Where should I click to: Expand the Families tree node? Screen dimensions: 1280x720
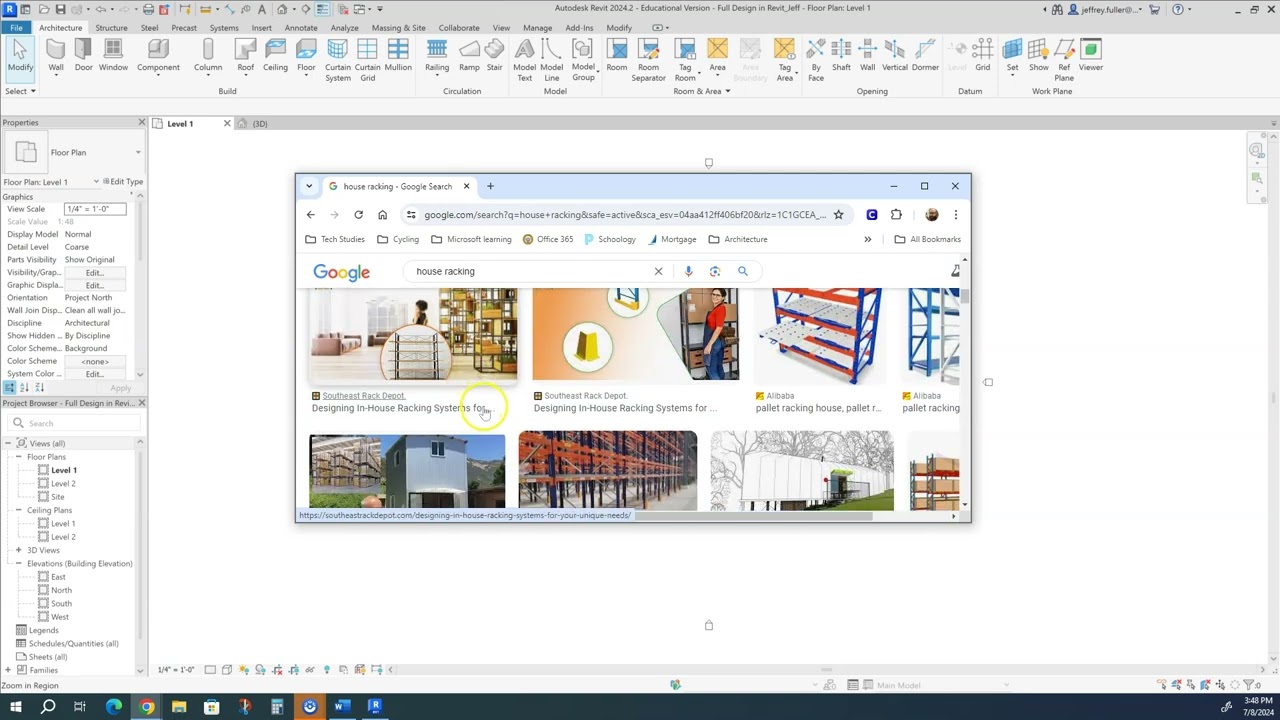tap(8, 670)
